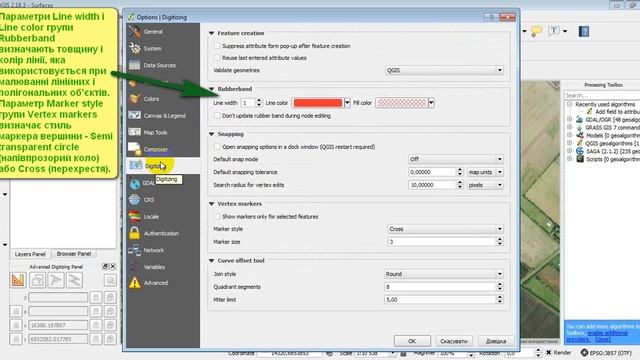Screen dimensions: 640x360
Task: Open the Join style dropdown
Action: [444, 274]
